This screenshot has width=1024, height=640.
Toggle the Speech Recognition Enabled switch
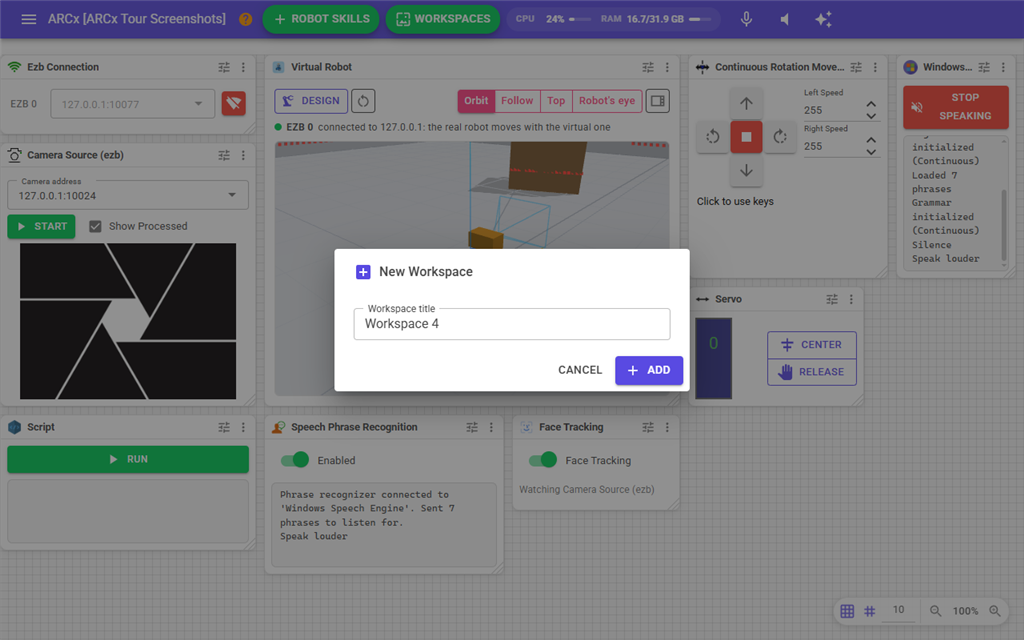click(x=295, y=460)
